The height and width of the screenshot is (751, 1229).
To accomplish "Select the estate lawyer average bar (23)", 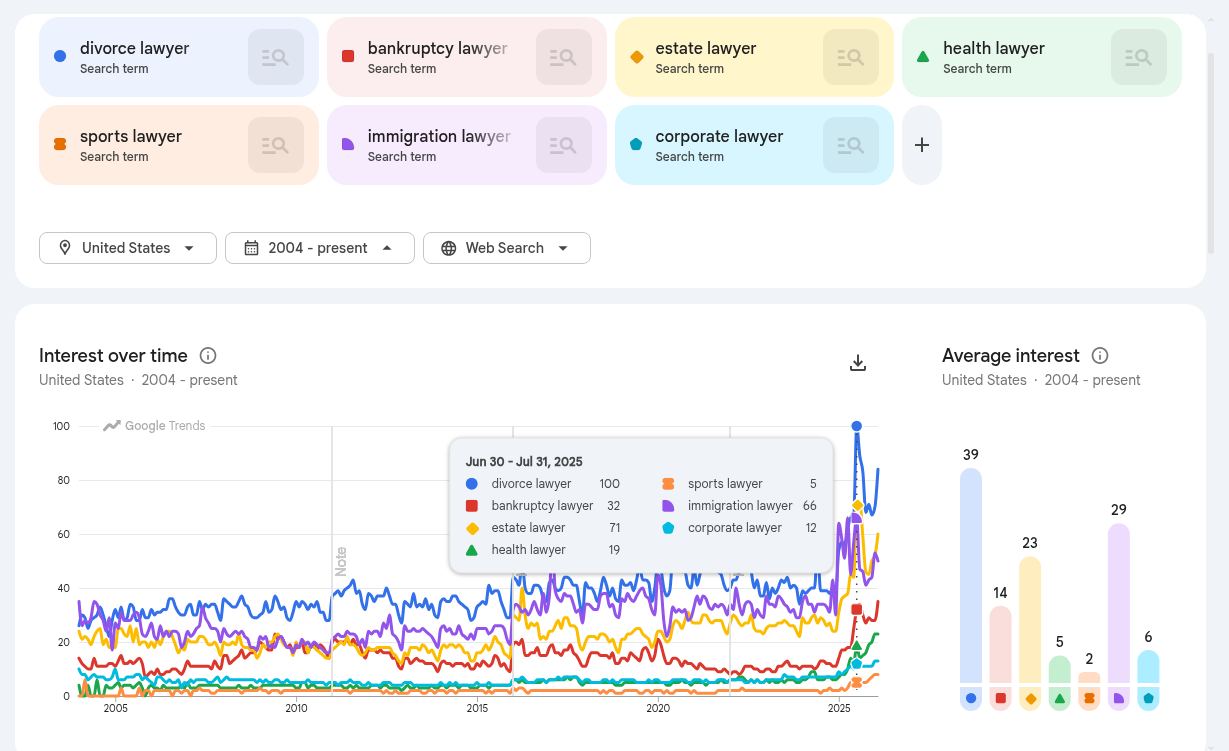I will coord(1030,620).
